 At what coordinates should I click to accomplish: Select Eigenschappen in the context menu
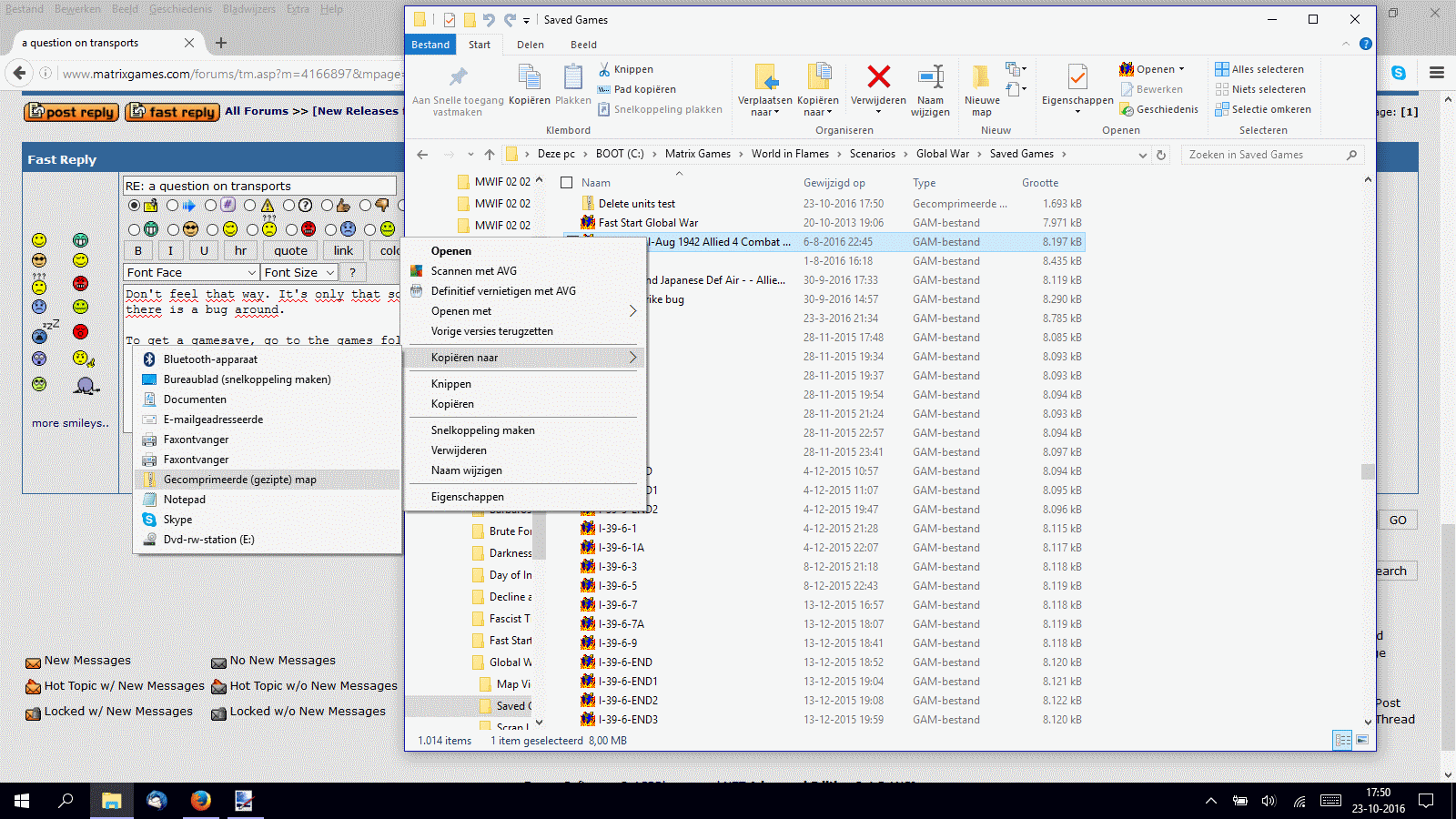[x=524, y=497]
